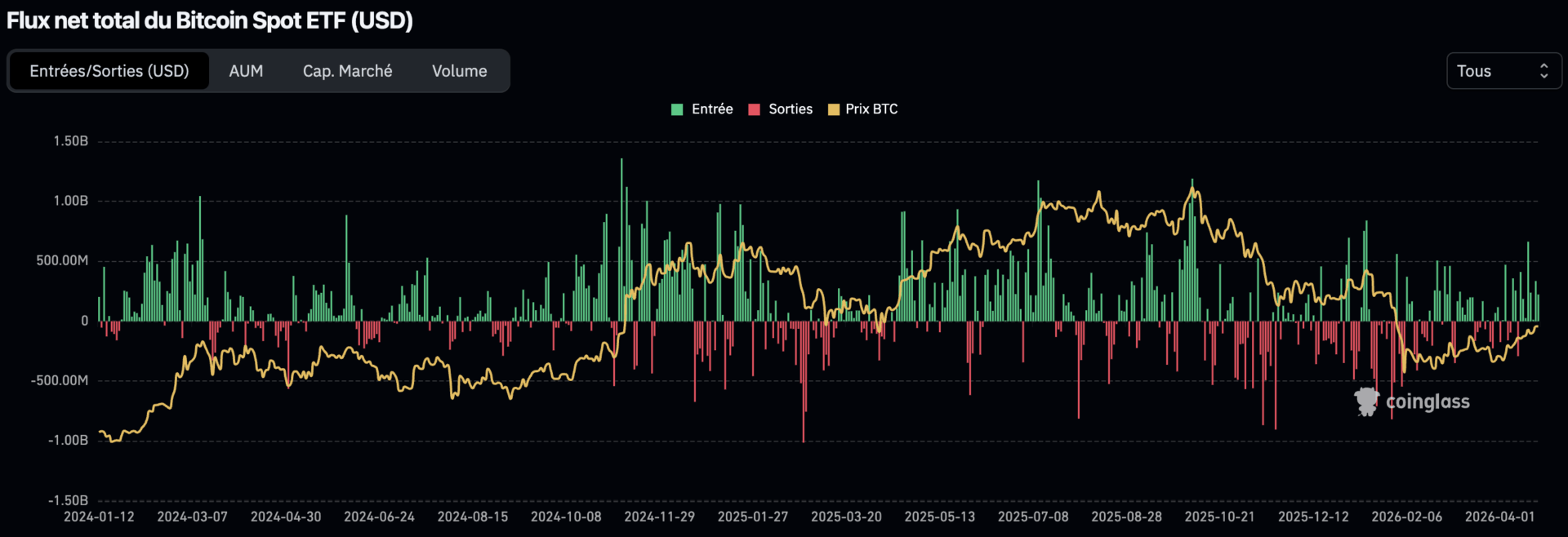1568x537 pixels.
Task: Click the up-down chevron in Tous selector
Action: pyautogui.click(x=1543, y=71)
